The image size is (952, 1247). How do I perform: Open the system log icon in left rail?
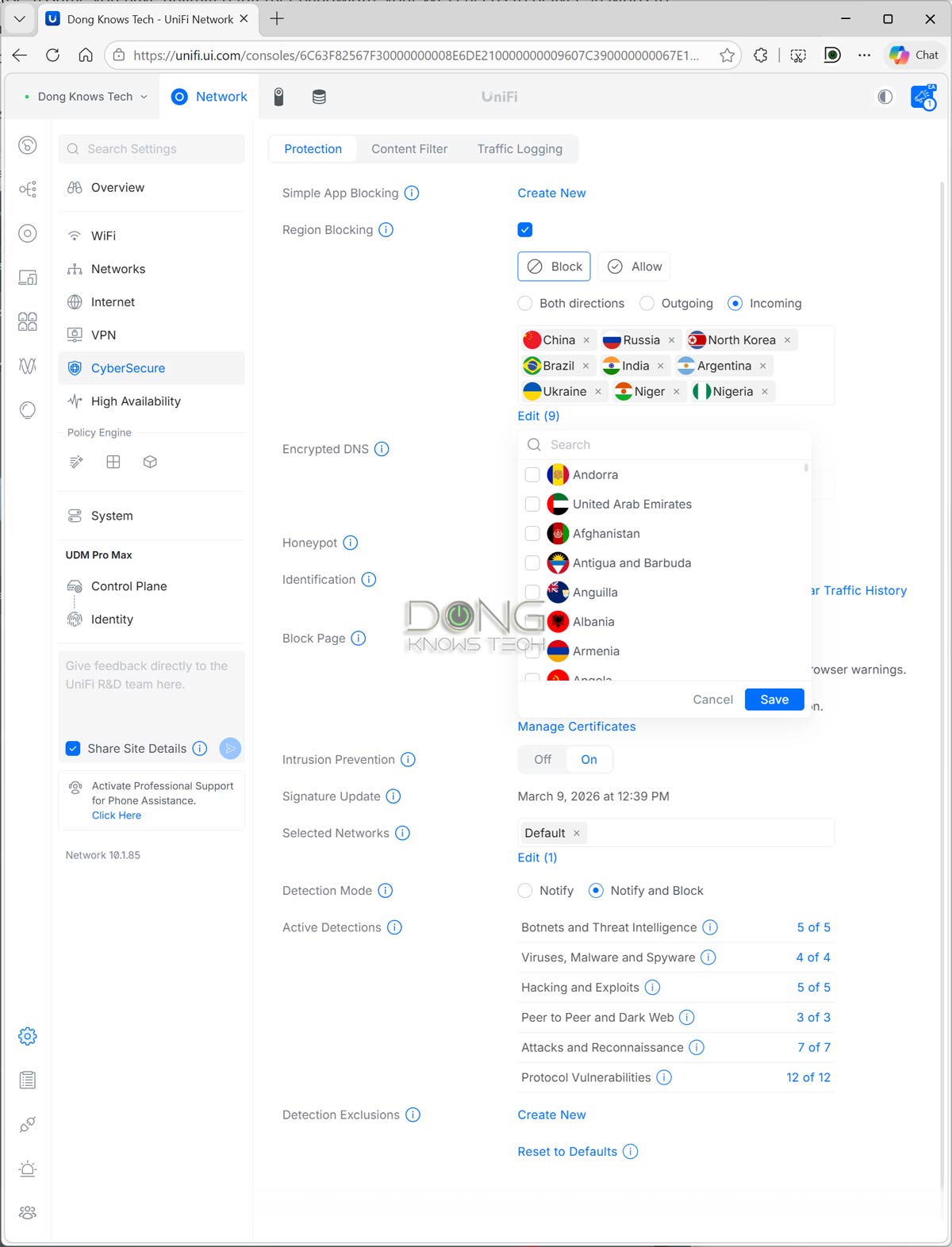(28, 1080)
